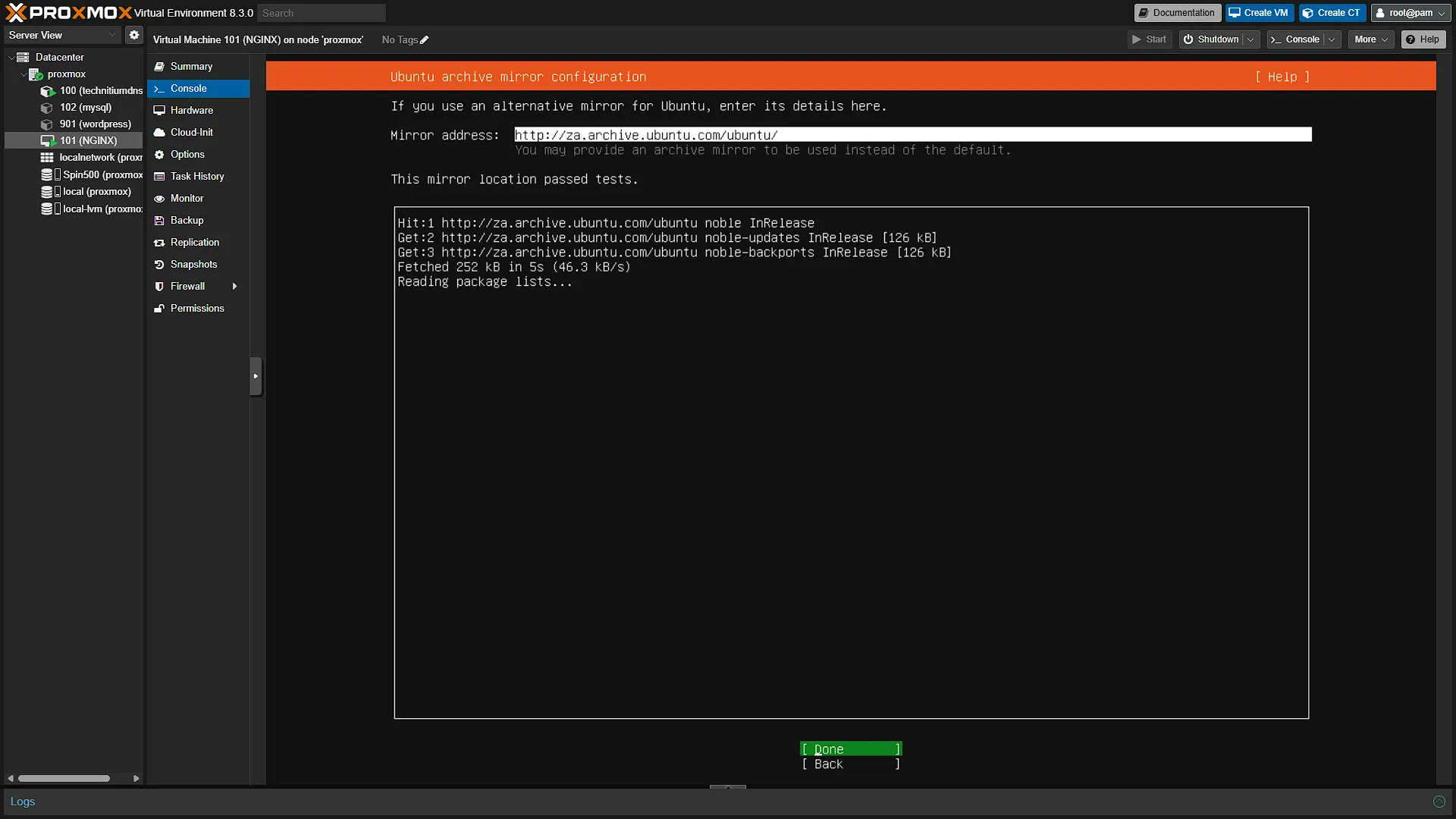Open the Replication tab
The image size is (1456, 819).
199,243
